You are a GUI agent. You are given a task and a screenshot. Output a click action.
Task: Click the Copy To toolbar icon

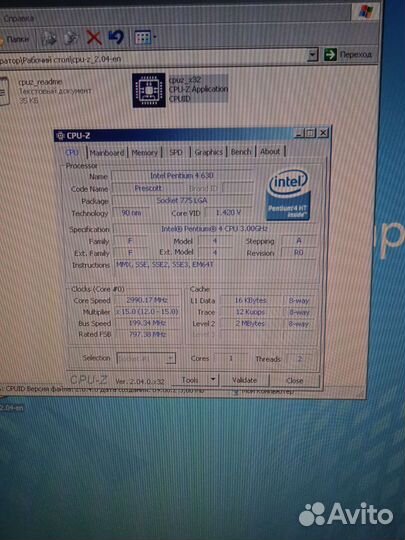click(x=71, y=38)
